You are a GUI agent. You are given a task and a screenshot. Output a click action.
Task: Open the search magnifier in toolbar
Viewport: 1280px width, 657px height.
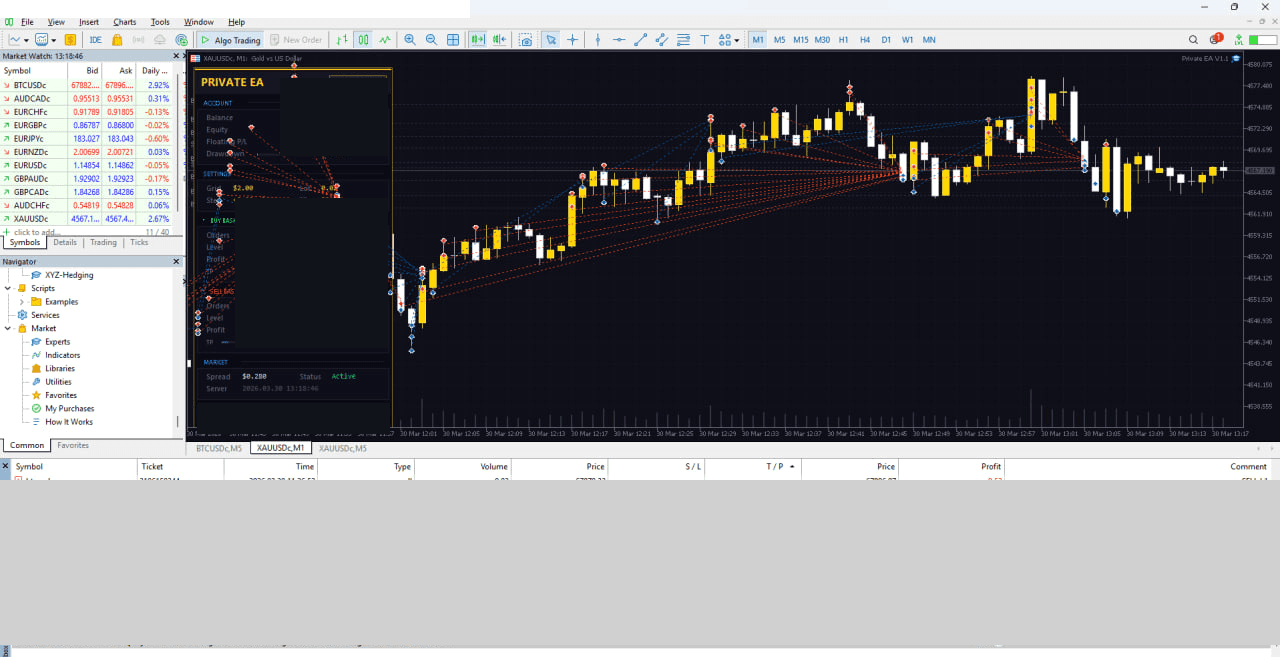click(1193, 40)
